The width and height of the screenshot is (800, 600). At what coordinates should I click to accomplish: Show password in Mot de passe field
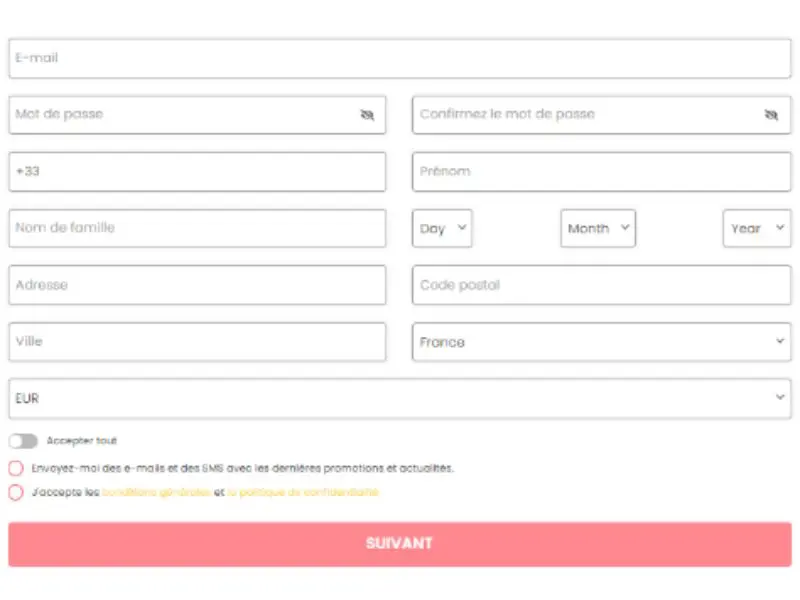pos(367,115)
